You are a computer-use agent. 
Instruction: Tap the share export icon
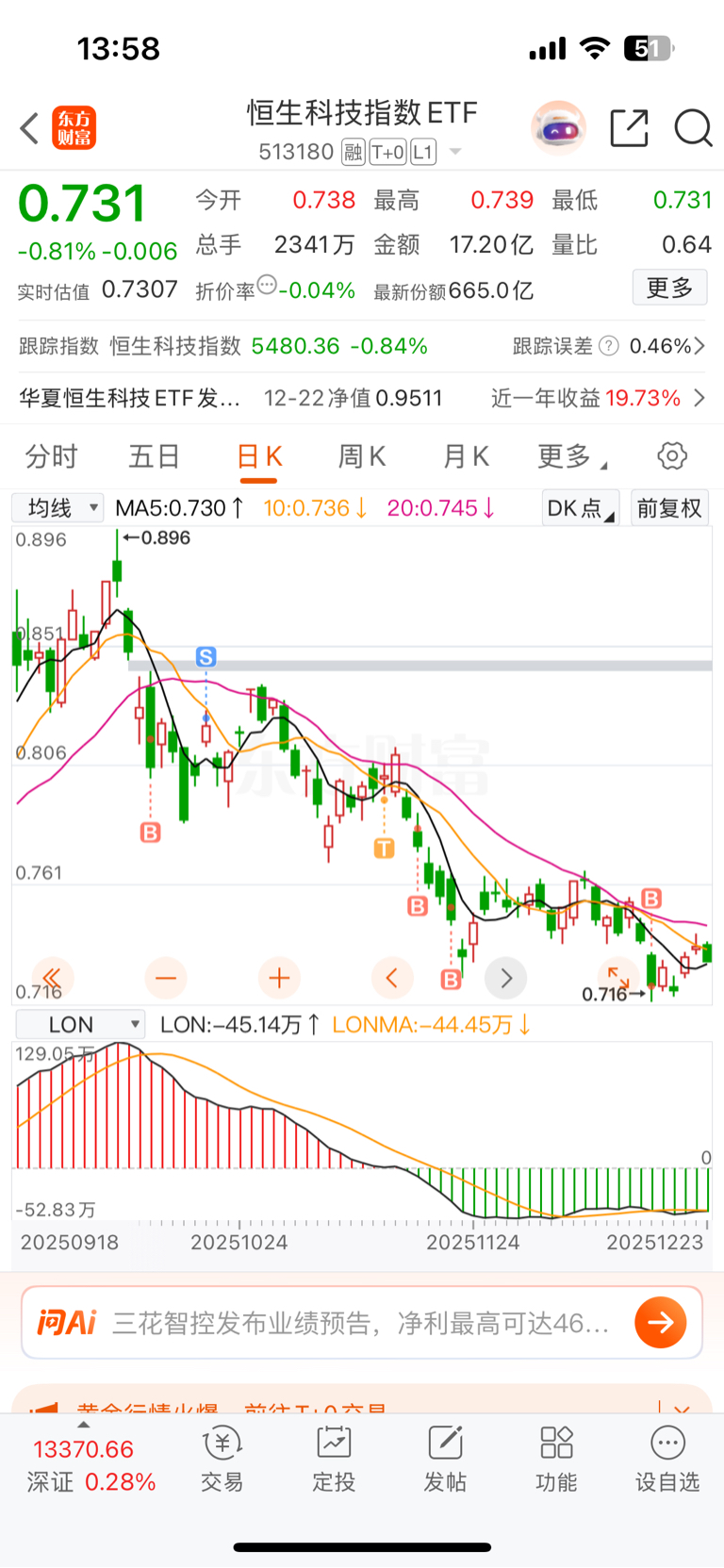tap(629, 128)
